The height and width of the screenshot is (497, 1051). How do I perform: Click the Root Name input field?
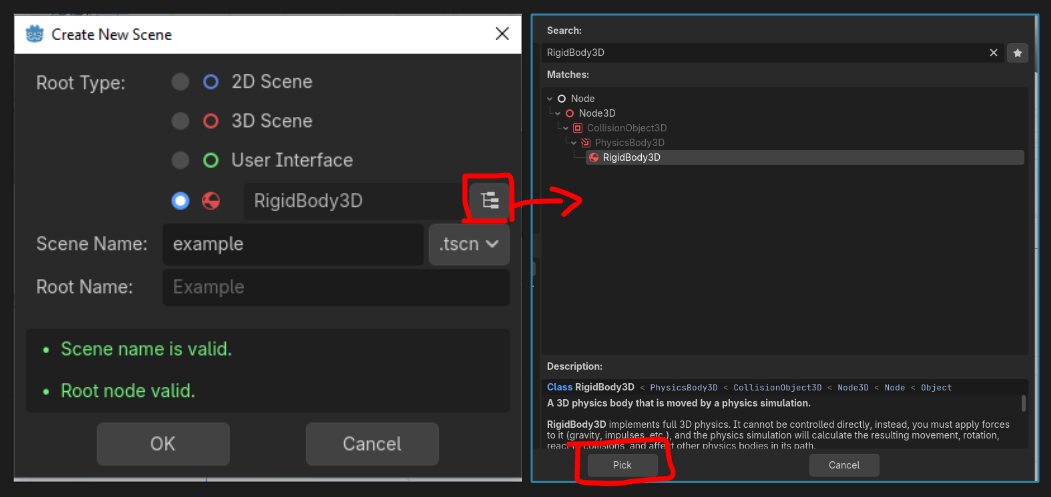(336, 287)
